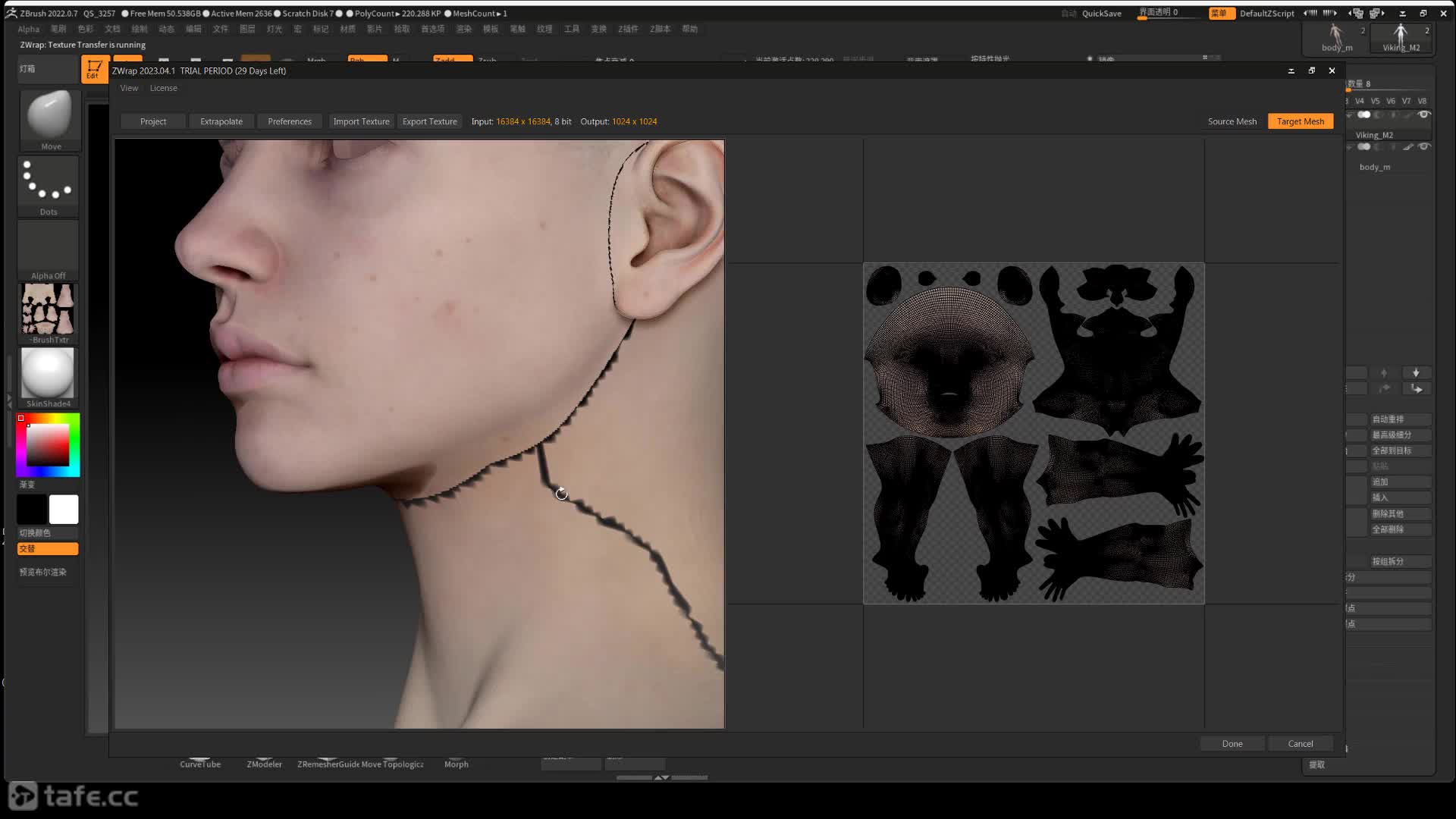Click the dimmed up arrow subtool icon
Image resolution: width=1456 pixels, height=819 pixels.
(x=1383, y=372)
